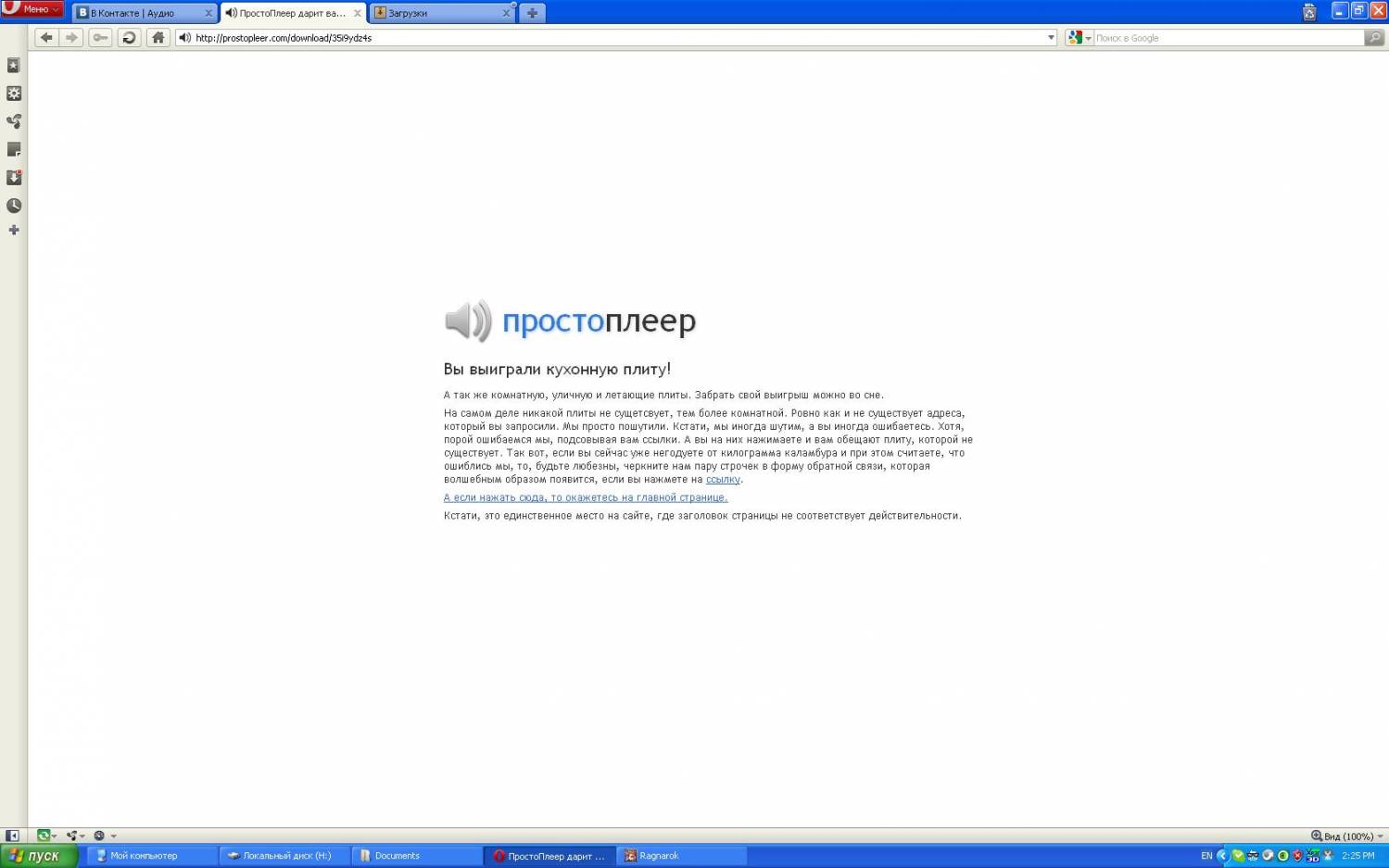
Task: Click link А если нажать сюда to main page
Action: pyautogui.click(x=586, y=497)
